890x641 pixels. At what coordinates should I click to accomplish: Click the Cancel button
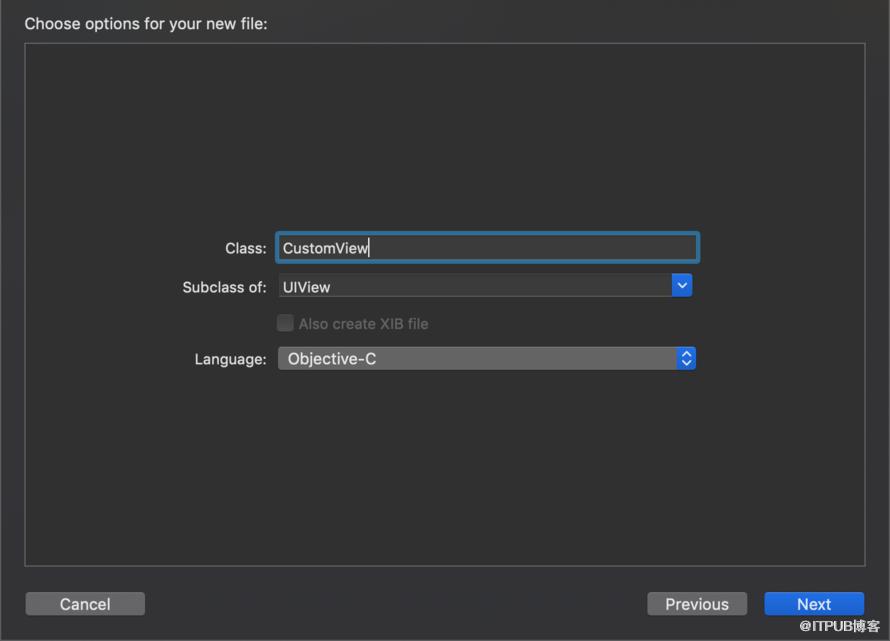(x=85, y=604)
